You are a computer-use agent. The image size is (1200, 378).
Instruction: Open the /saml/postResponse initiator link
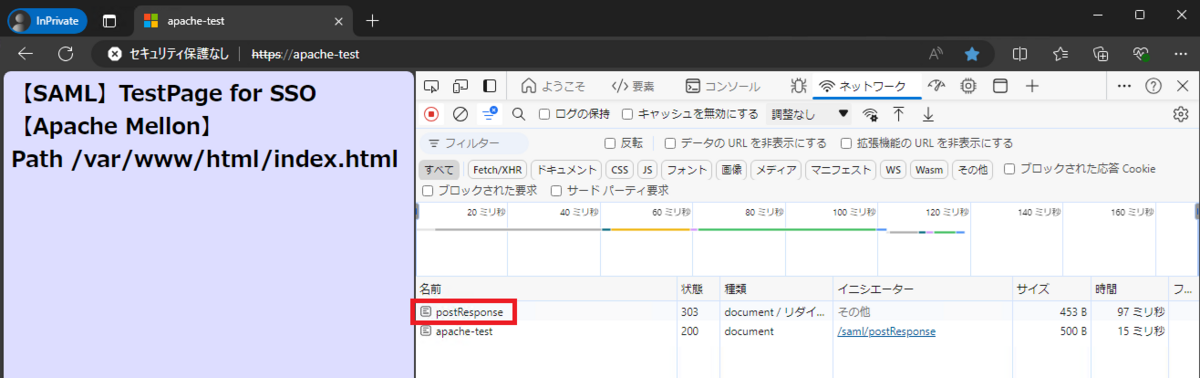886,331
